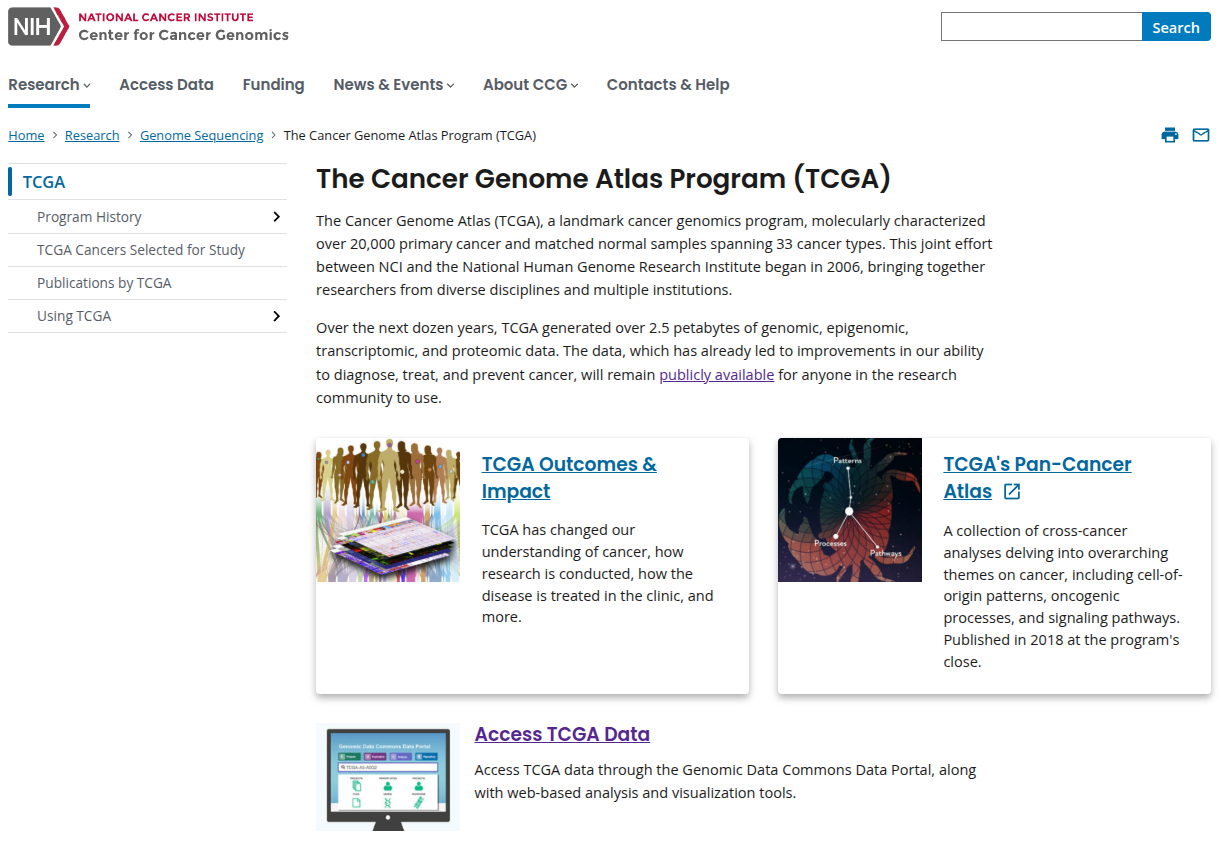Click the TCGA Outcomes & Impact thumbnail image

point(388,510)
